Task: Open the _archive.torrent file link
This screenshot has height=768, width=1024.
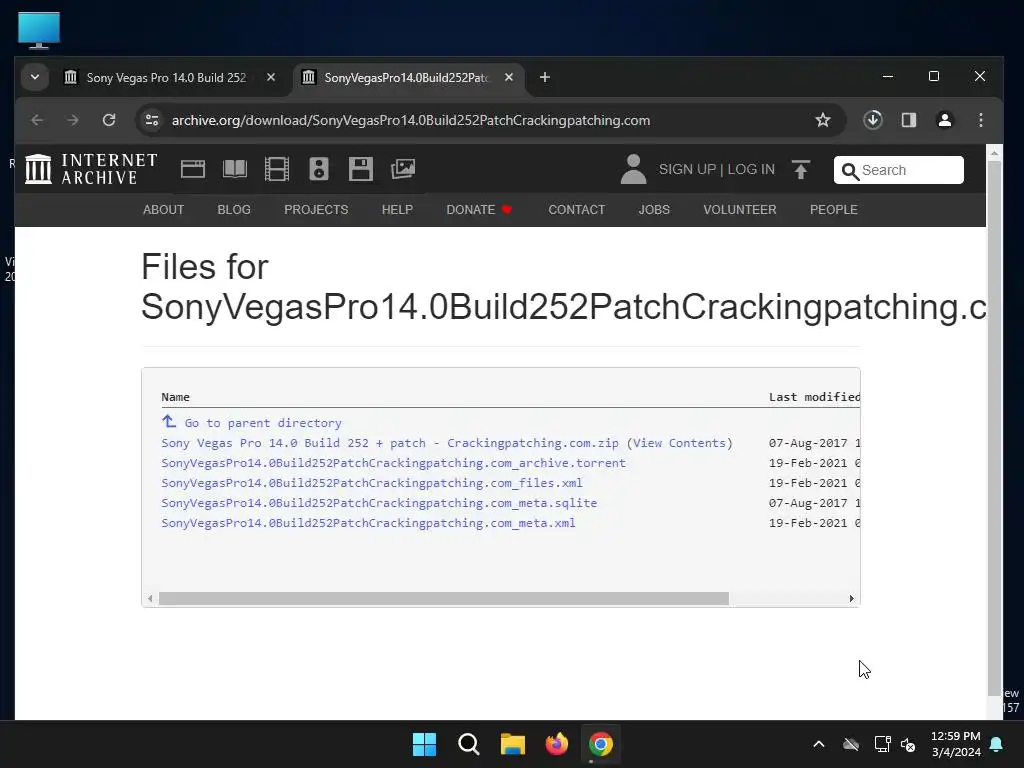Action: click(393, 463)
